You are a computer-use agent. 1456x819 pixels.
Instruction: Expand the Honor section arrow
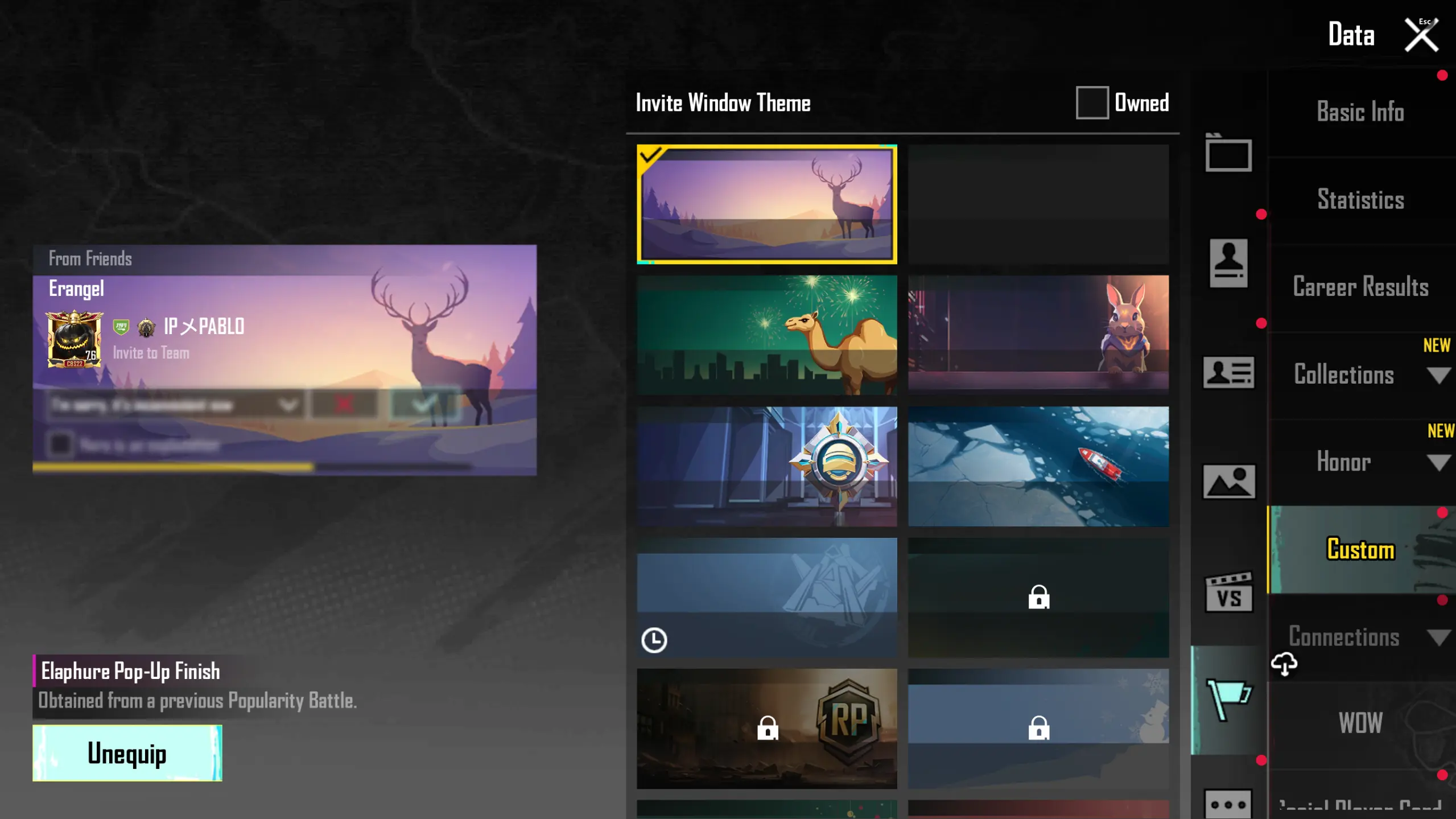click(x=1438, y=463)
